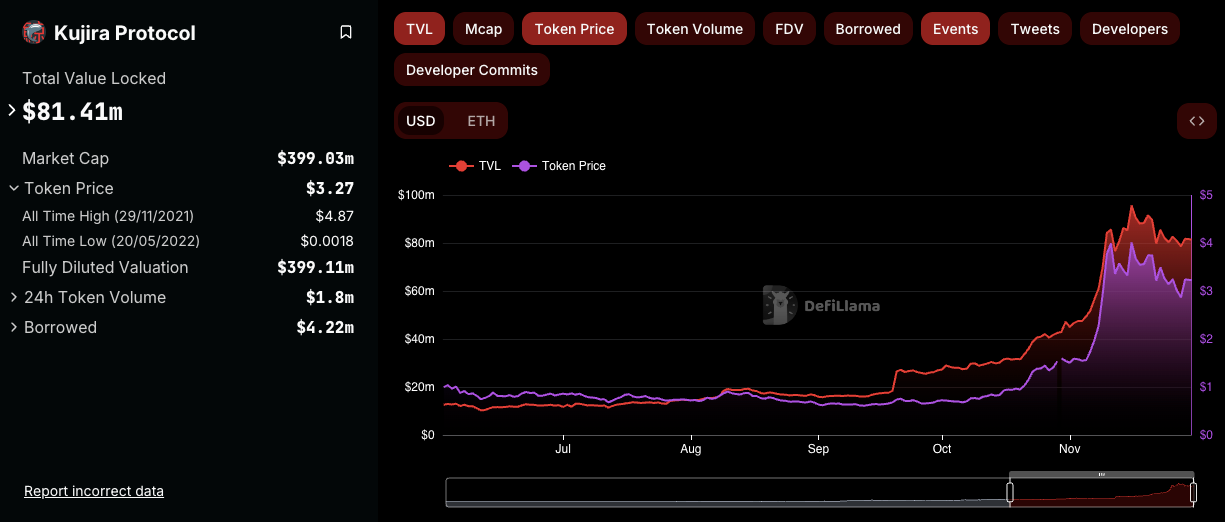Click the selected range bar above the time slider
This screenshot has height=522, width=1225.
coord(1102,474)
